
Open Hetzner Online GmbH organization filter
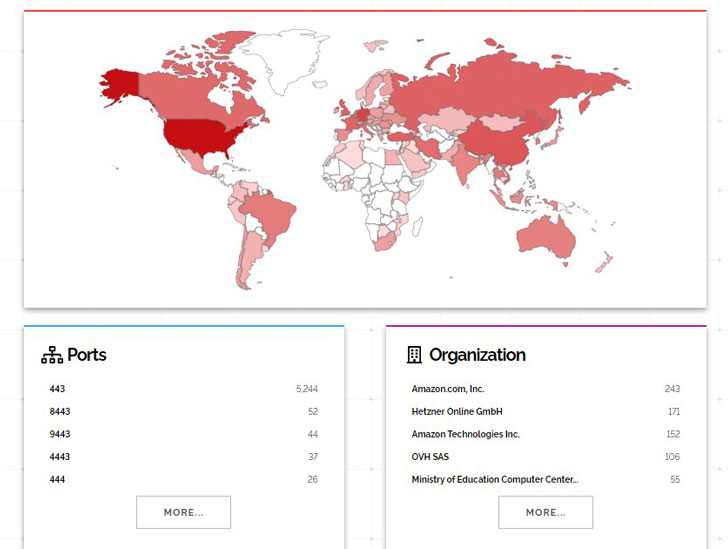pos(456,412)
